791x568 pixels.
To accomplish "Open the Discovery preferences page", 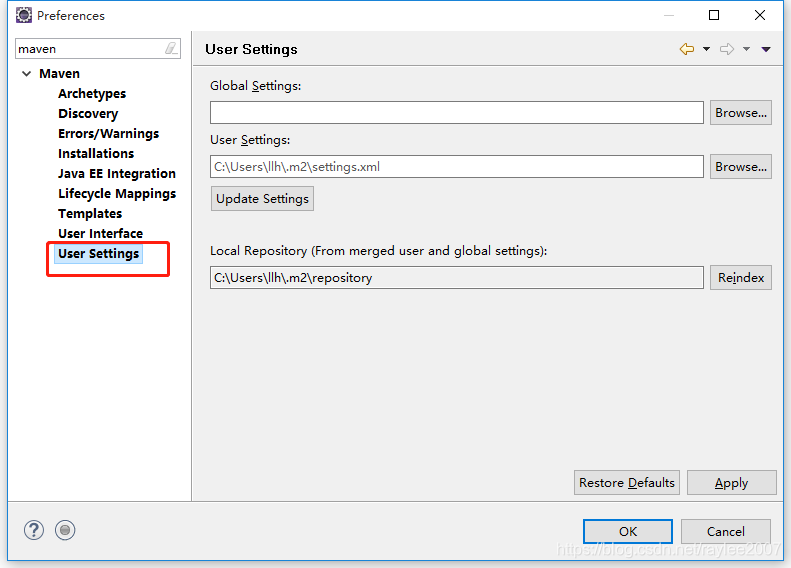I will tap(88, 113).
